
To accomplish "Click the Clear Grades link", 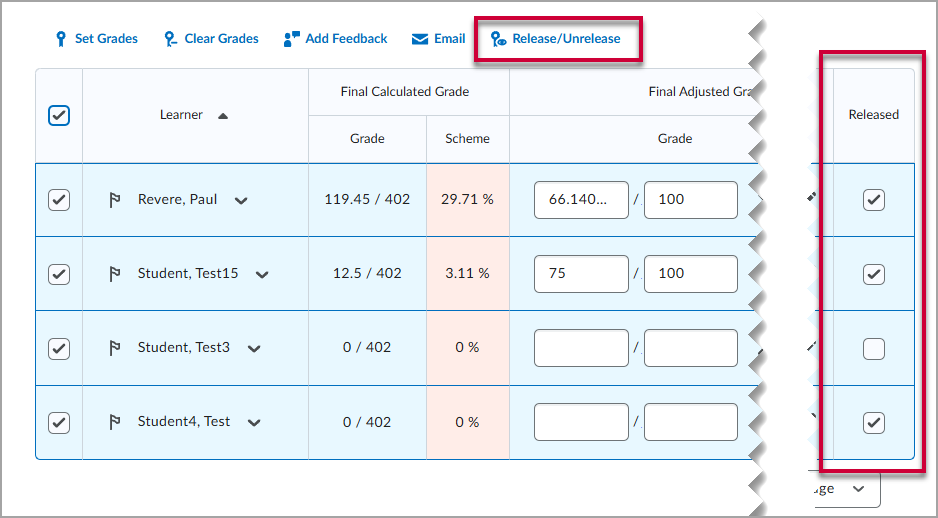I will tap(221, 39).
